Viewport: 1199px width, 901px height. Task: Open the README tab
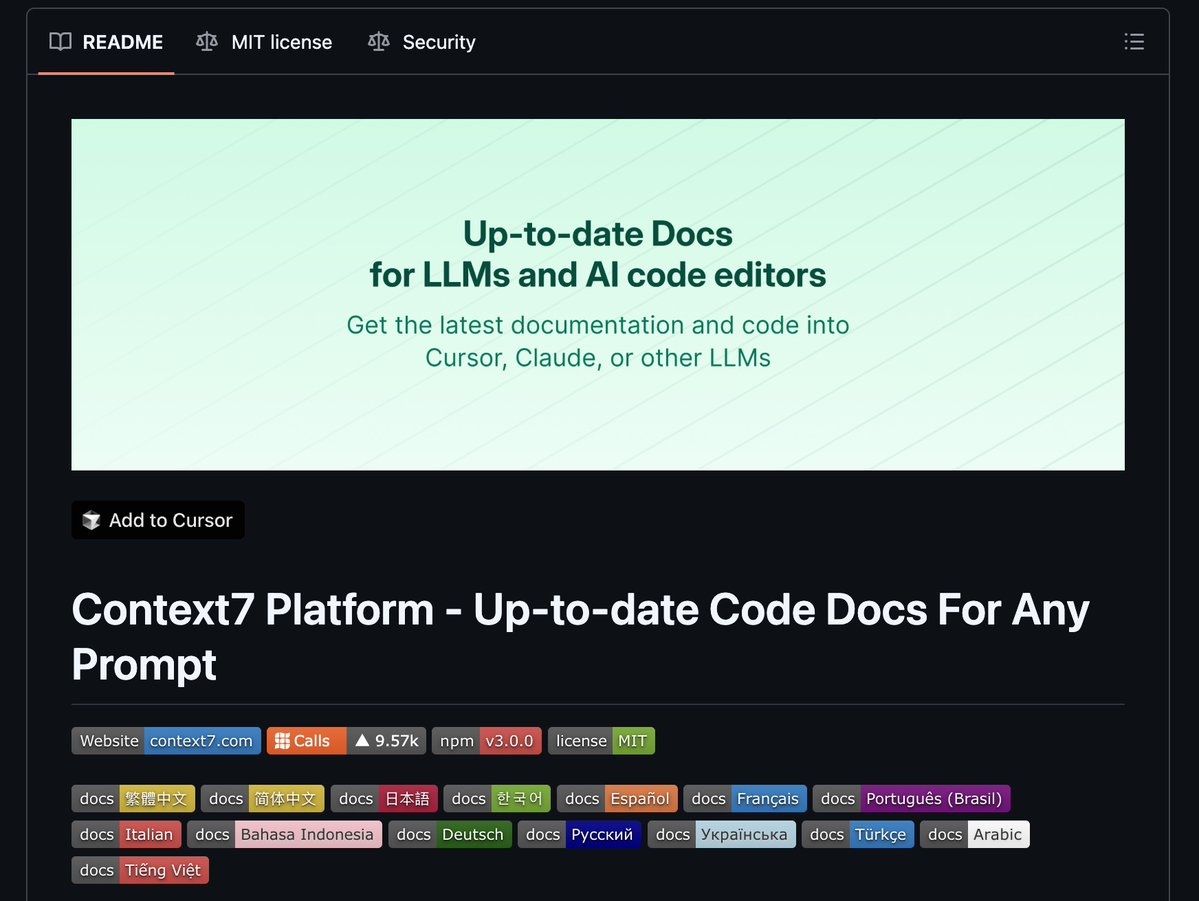tap(106, 42)
